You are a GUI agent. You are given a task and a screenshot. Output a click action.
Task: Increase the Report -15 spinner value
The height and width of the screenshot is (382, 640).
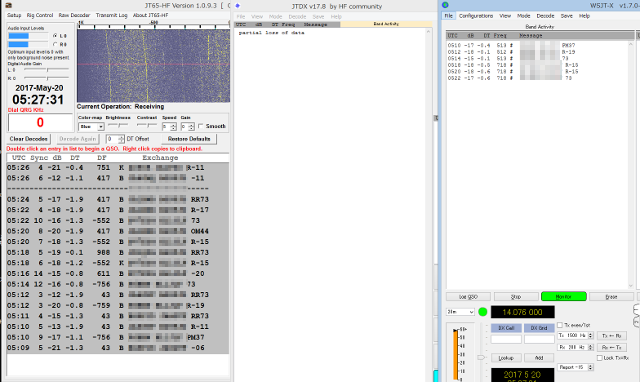pos(590,366)
